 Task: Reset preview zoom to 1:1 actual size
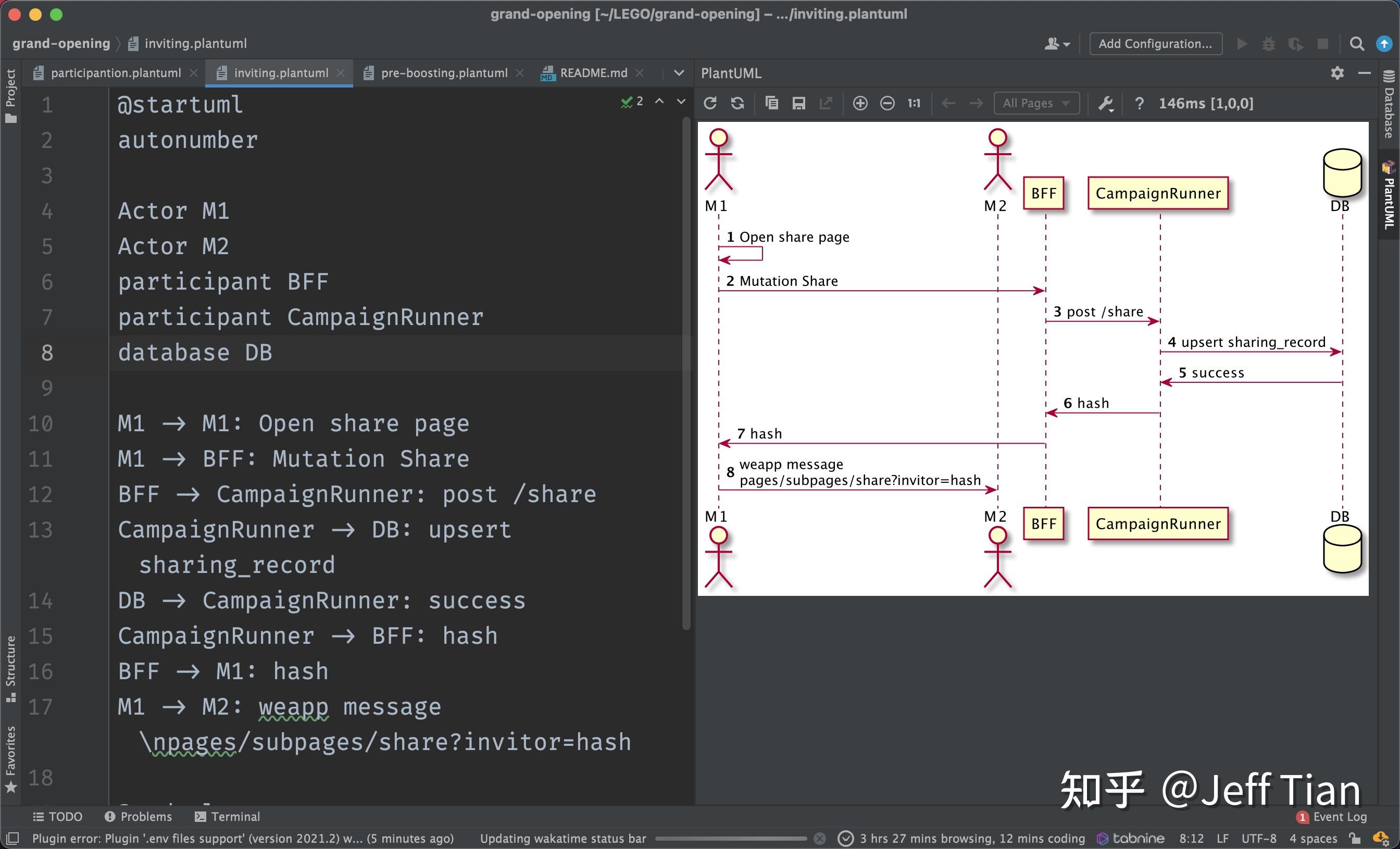coord(914,103)
